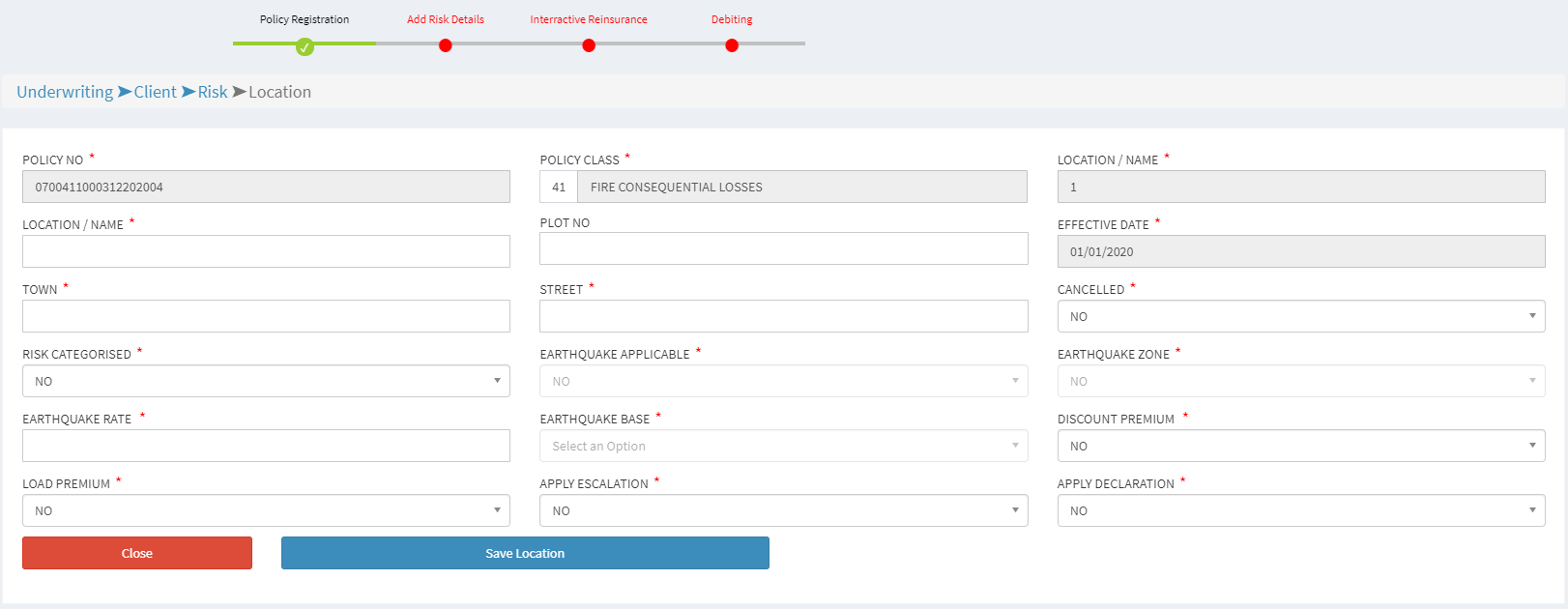This screenshot has width=1568, height=609.
Task: Expand the Load Premium dropdown
Action: [266, 510]
